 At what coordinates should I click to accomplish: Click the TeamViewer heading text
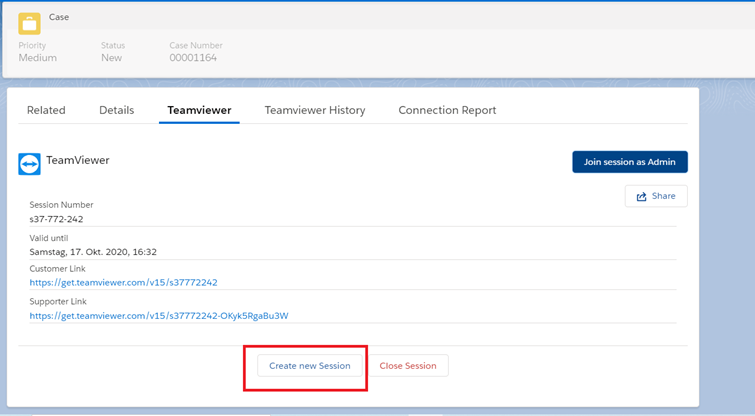point(78,160)
